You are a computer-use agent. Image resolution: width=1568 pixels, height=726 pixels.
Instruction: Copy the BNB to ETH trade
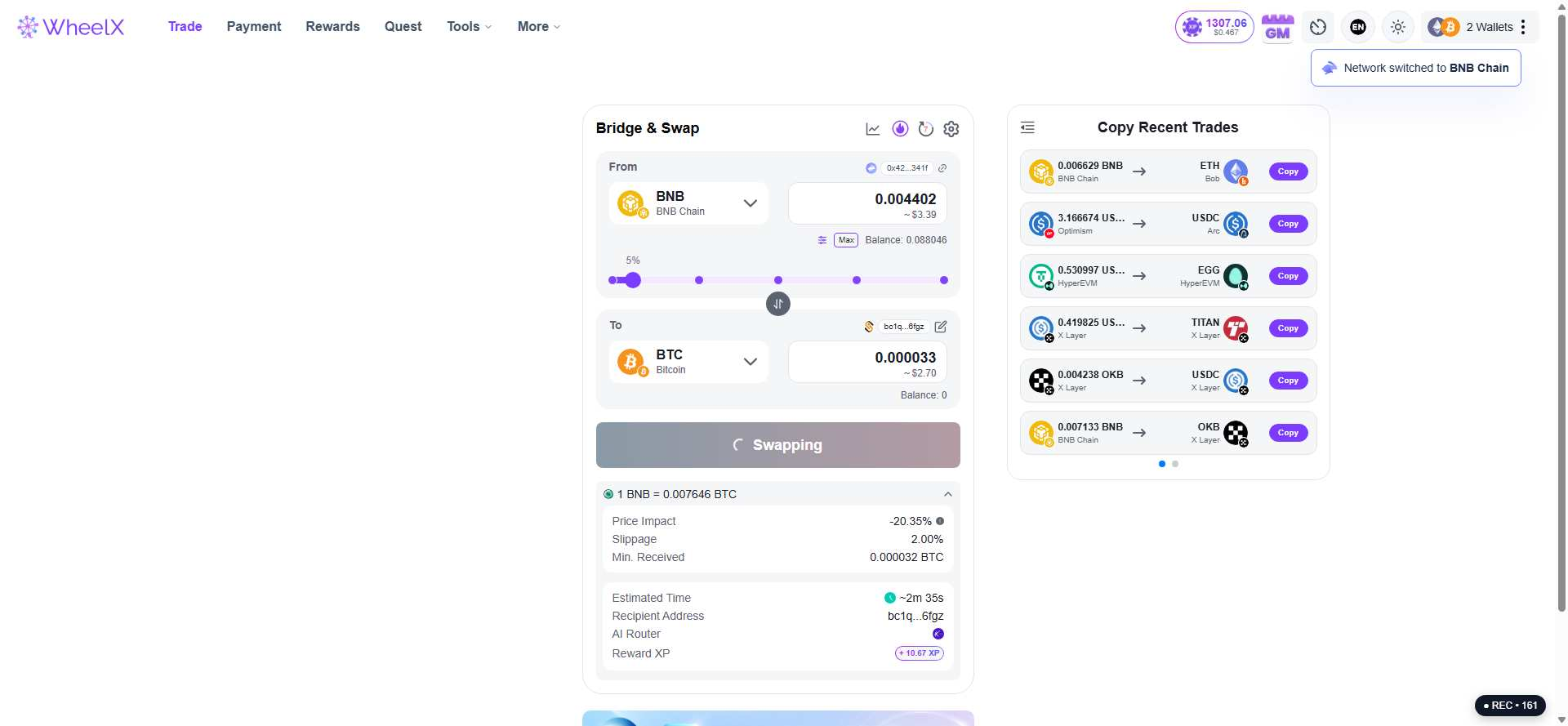tap(1288, 171)
